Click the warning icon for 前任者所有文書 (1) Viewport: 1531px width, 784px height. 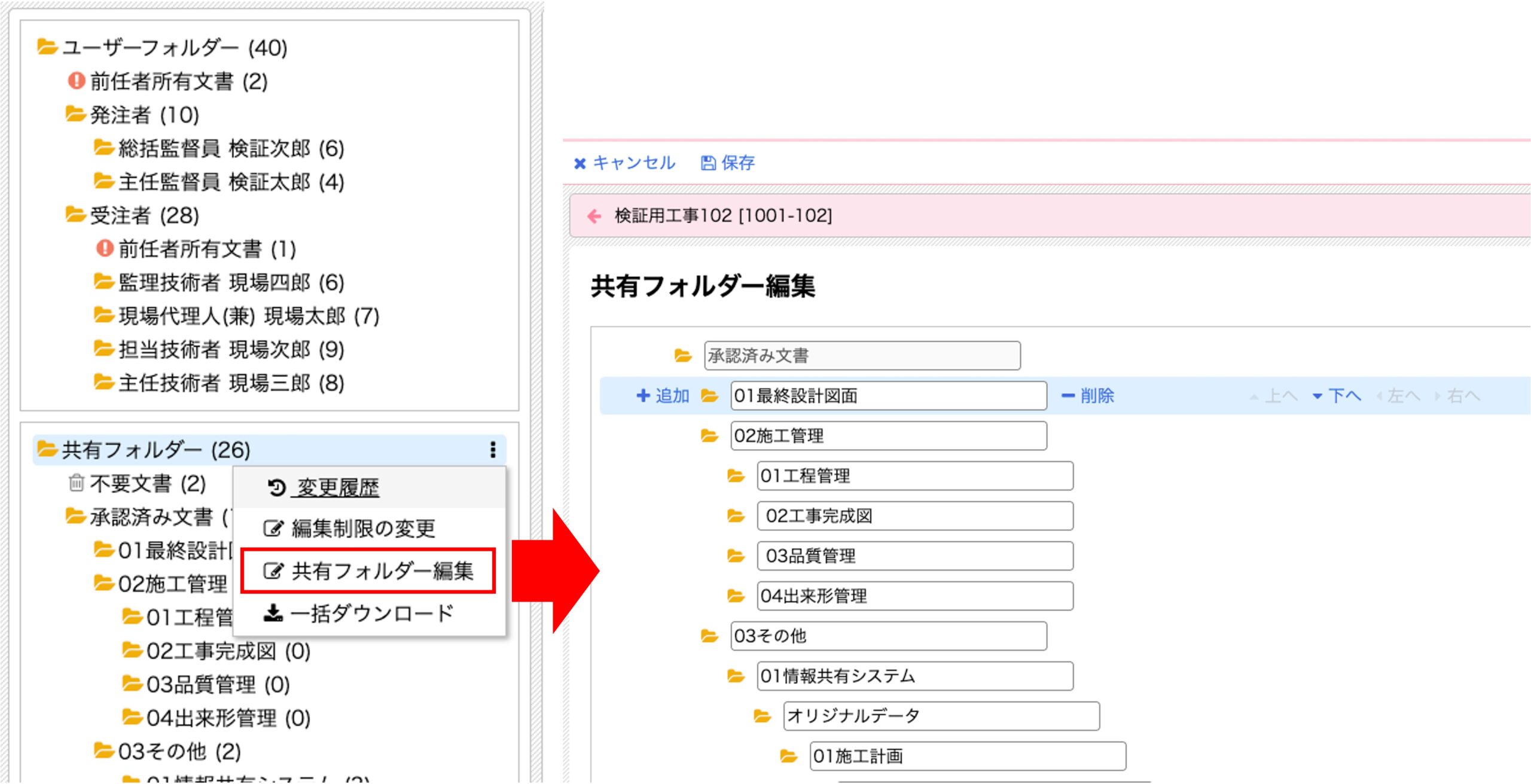tap(105, 248)
